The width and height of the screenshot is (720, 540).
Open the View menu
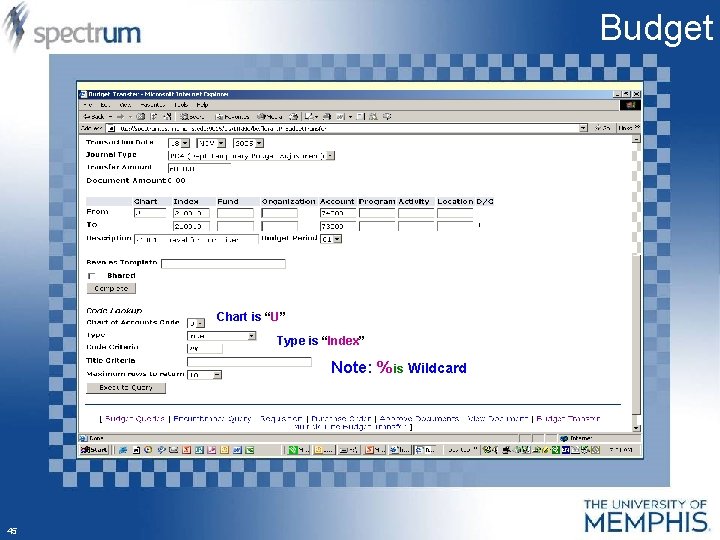[x=125, y=105]
